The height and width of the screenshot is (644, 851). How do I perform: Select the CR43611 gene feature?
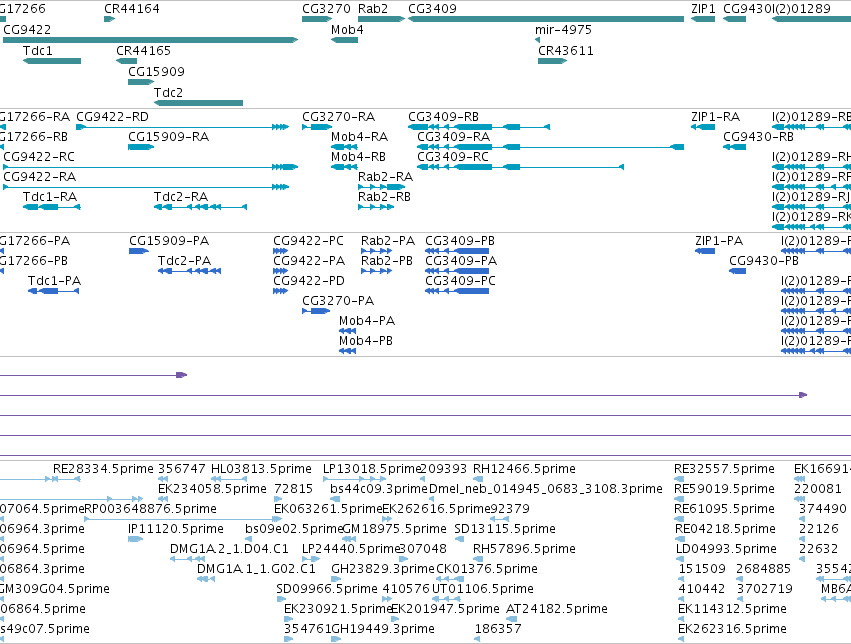point(552,61)
